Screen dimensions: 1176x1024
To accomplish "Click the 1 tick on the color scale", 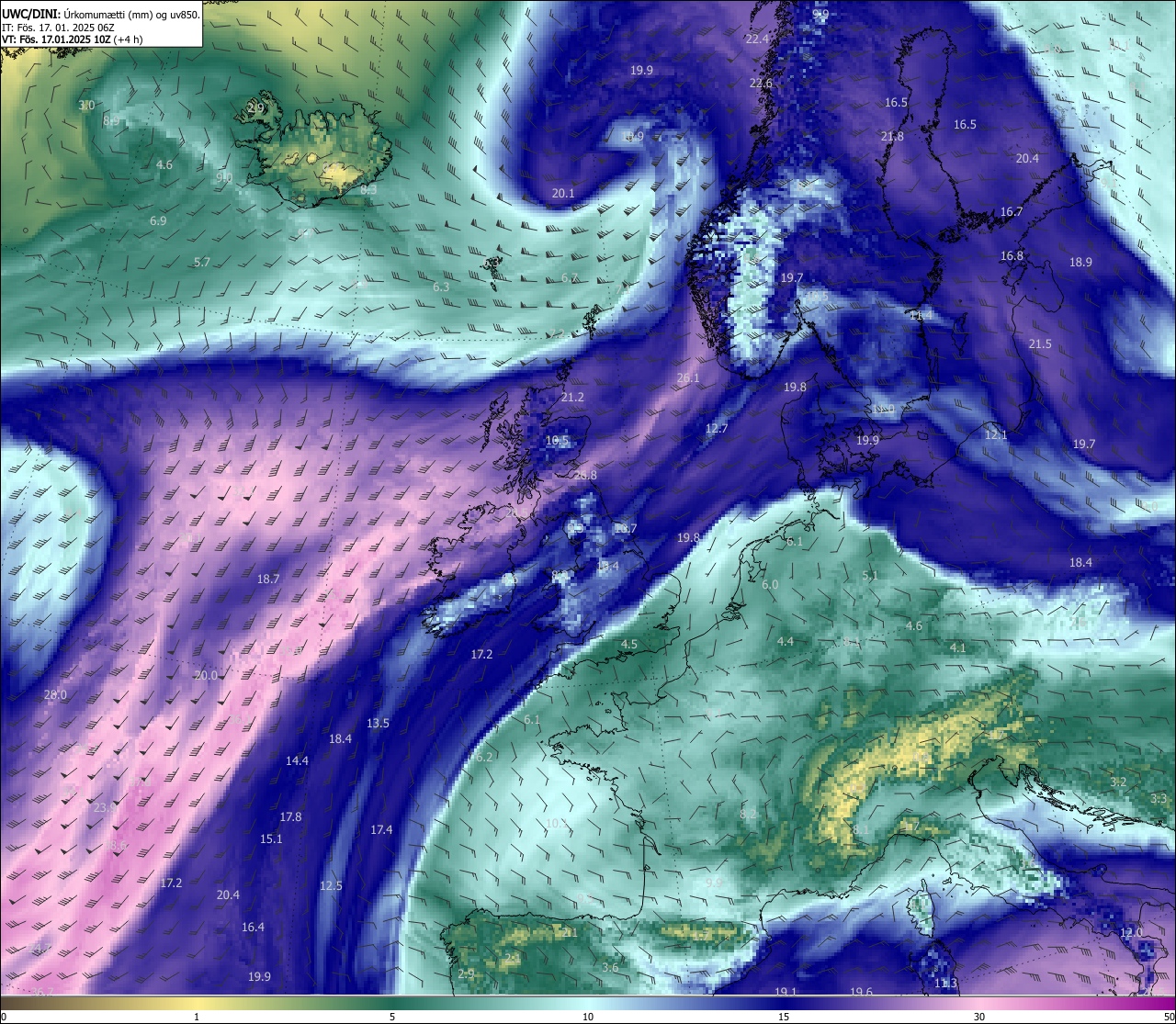I will point(197,1016).
